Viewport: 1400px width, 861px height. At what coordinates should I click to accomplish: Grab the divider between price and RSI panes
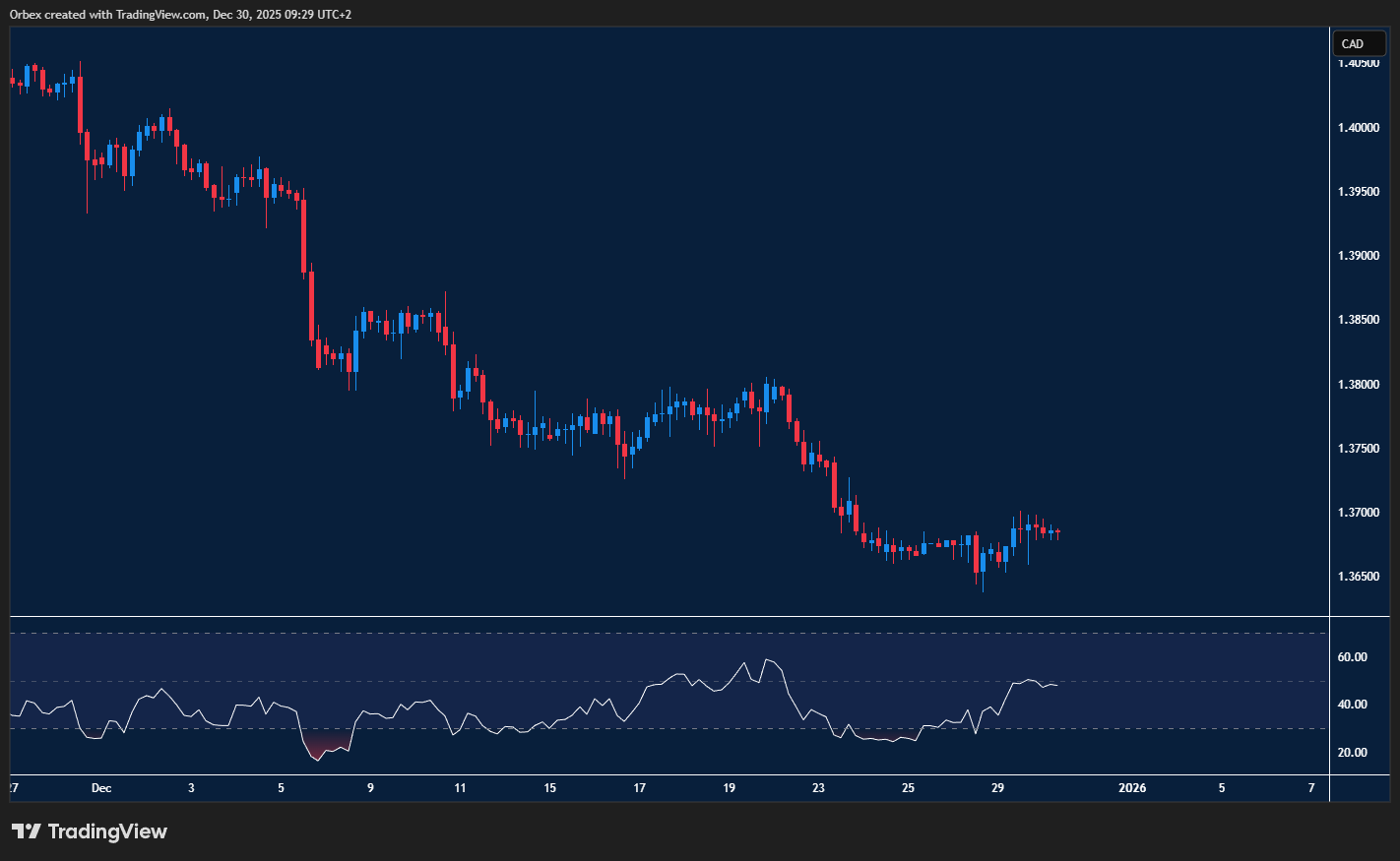click(669, 617)
